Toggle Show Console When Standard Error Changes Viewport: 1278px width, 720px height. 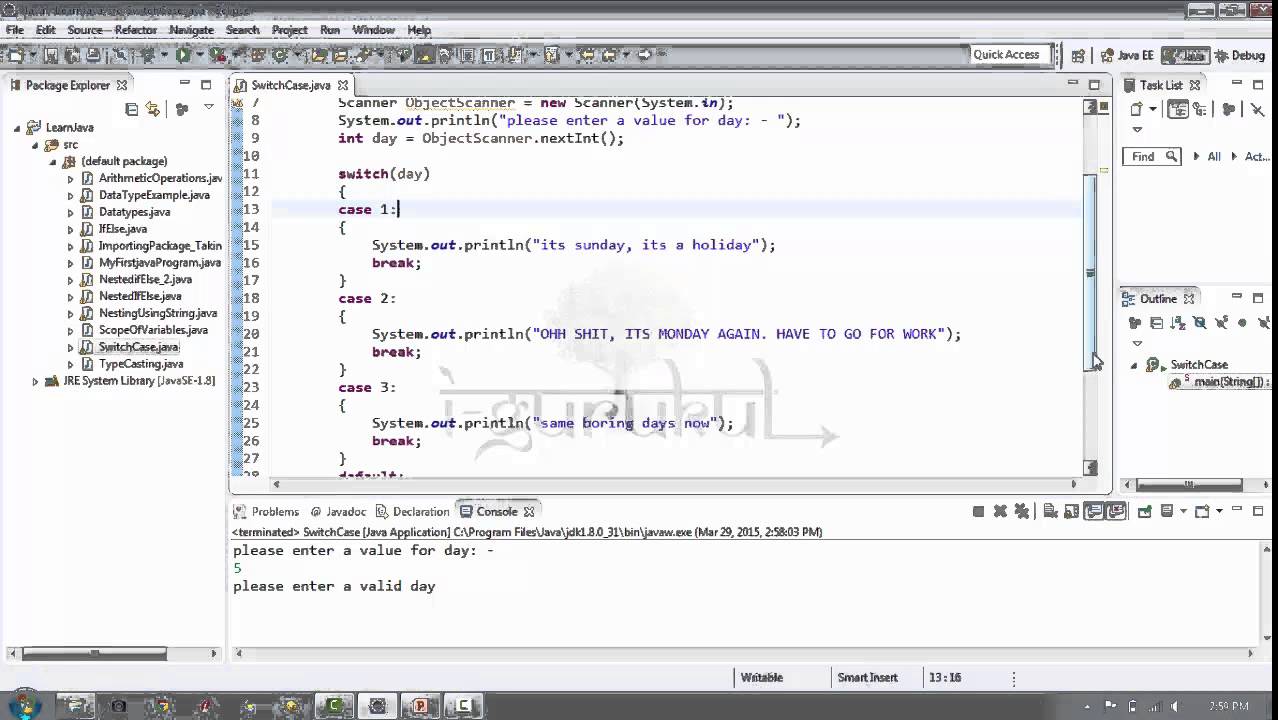pos(1116,511)
